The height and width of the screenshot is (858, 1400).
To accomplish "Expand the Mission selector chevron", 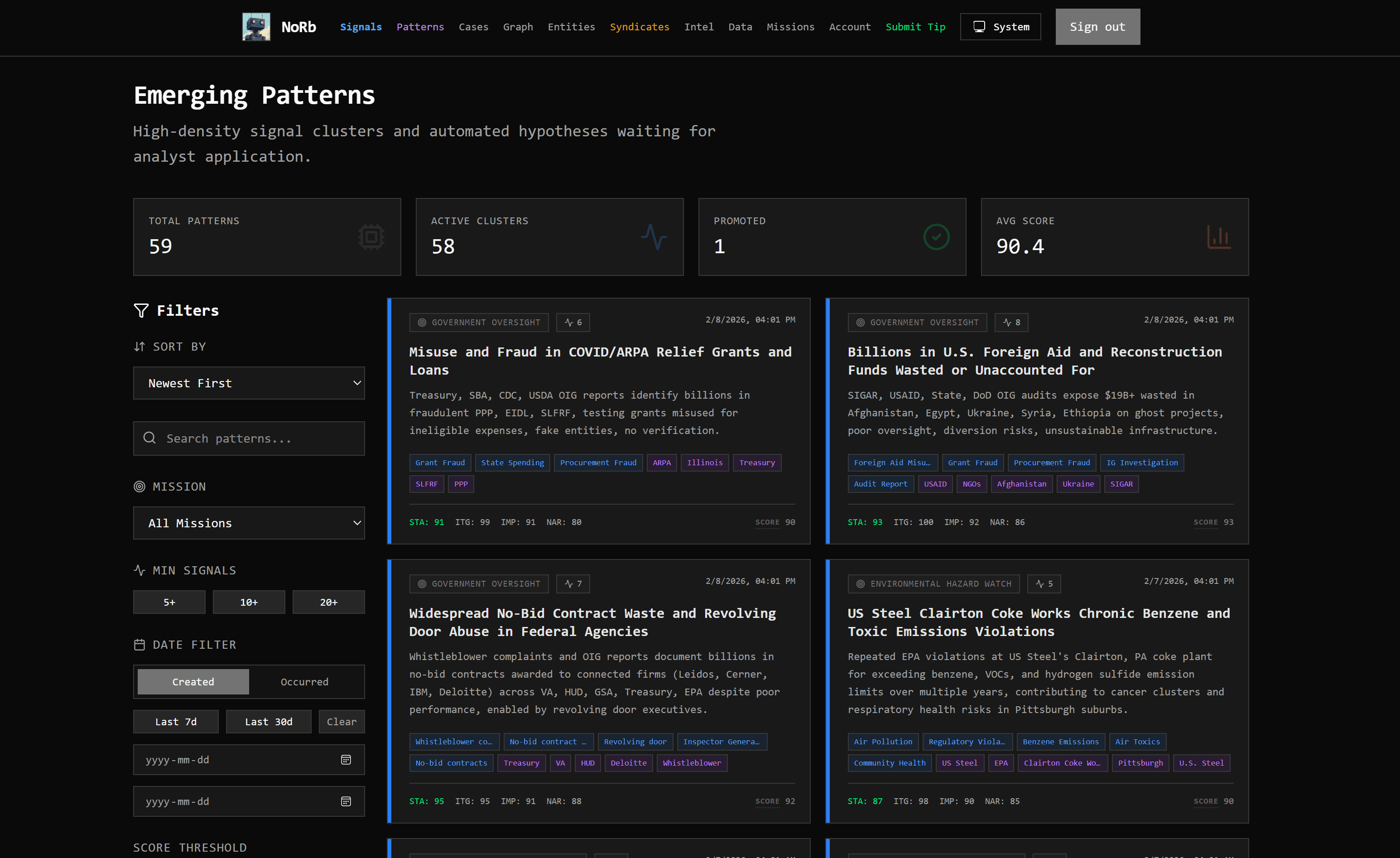I will (x=357, y=523).
